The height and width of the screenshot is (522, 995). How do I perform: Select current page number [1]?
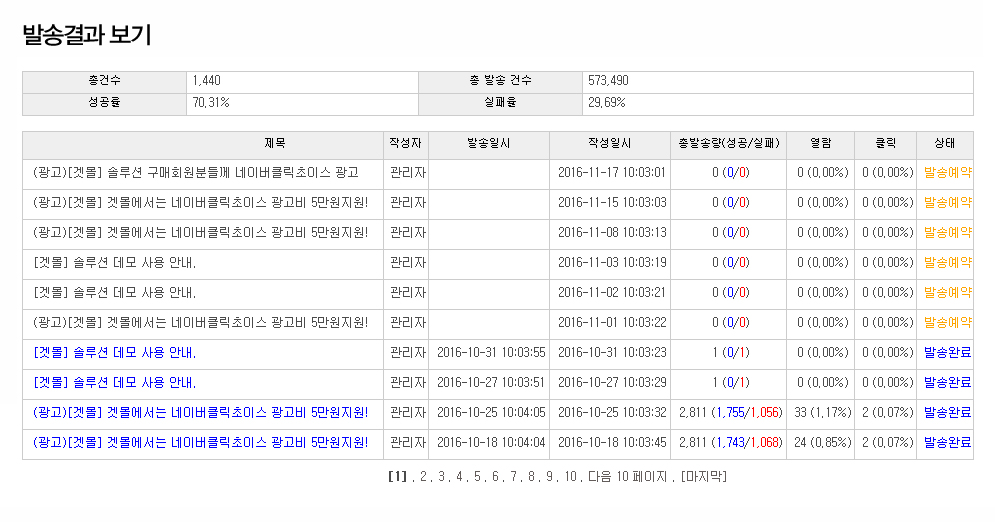tap(397, 476)
